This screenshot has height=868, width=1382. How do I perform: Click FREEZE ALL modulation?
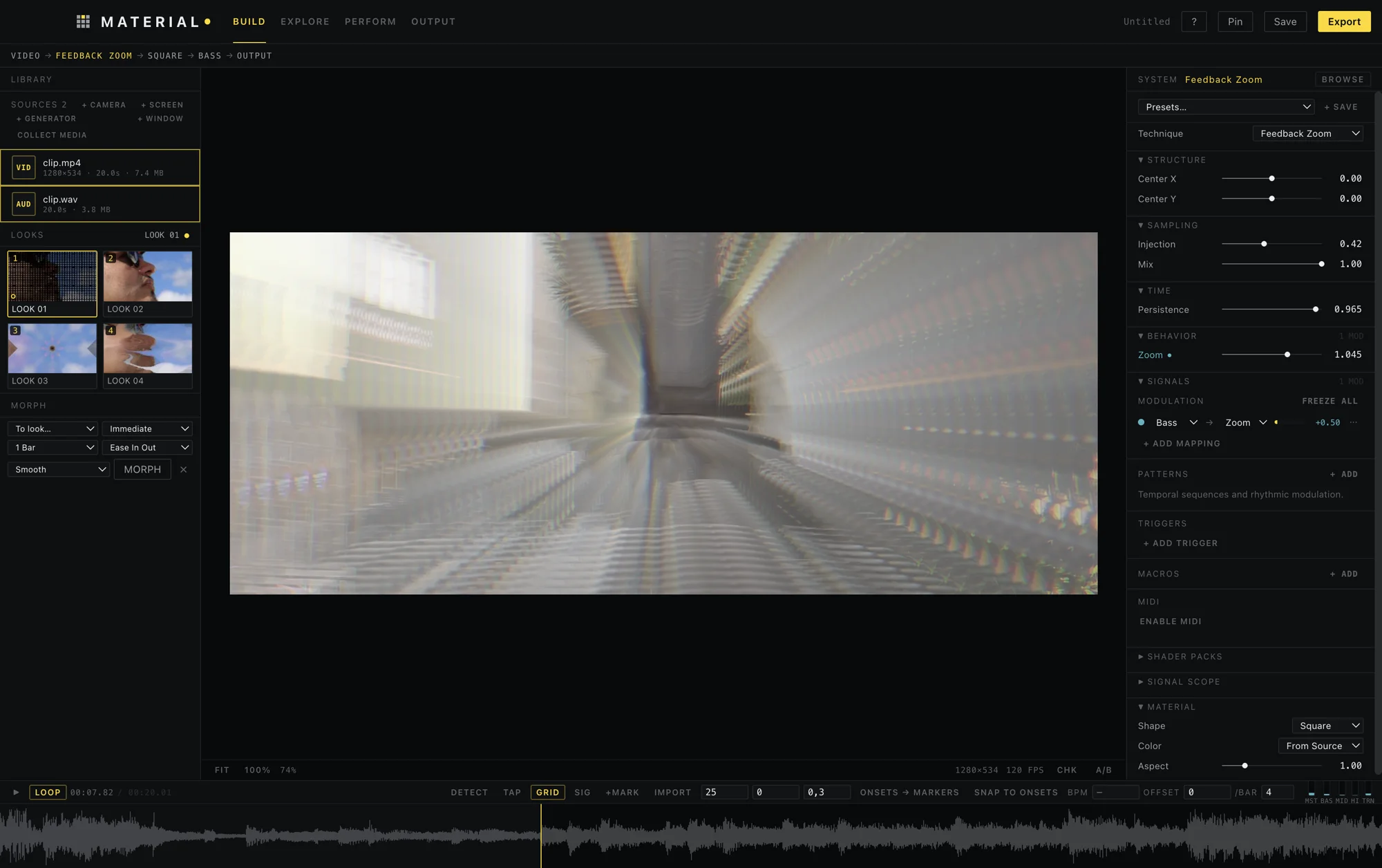(1329, 401)
